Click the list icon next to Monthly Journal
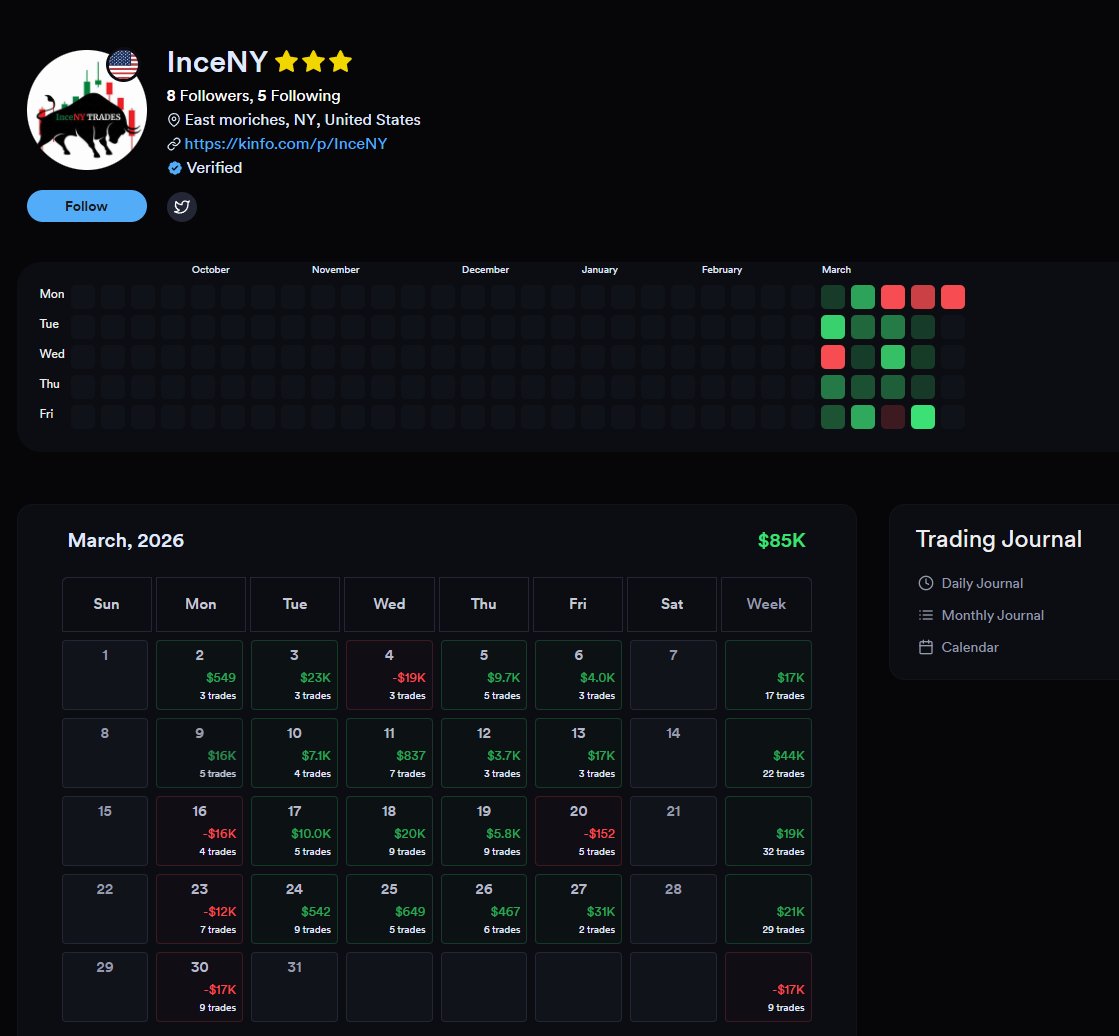Viewport: 1119px width, 1036px height. [x=926, y=615]
